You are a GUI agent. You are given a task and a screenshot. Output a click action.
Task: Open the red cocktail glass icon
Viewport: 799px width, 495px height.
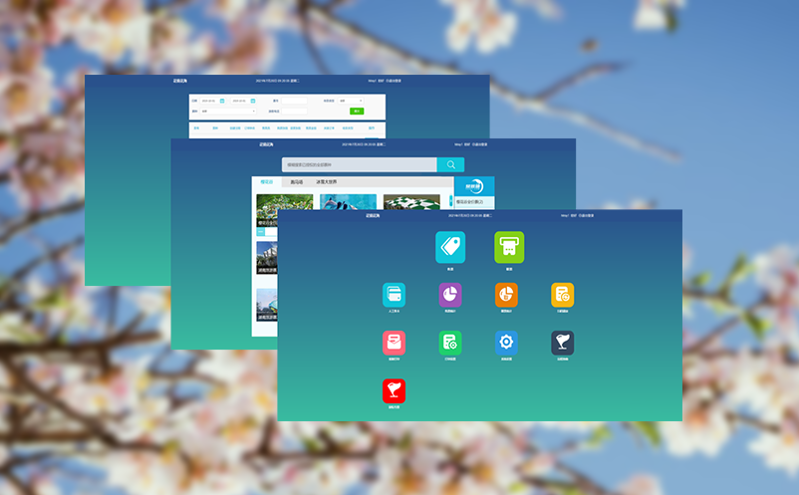[394, 391]
